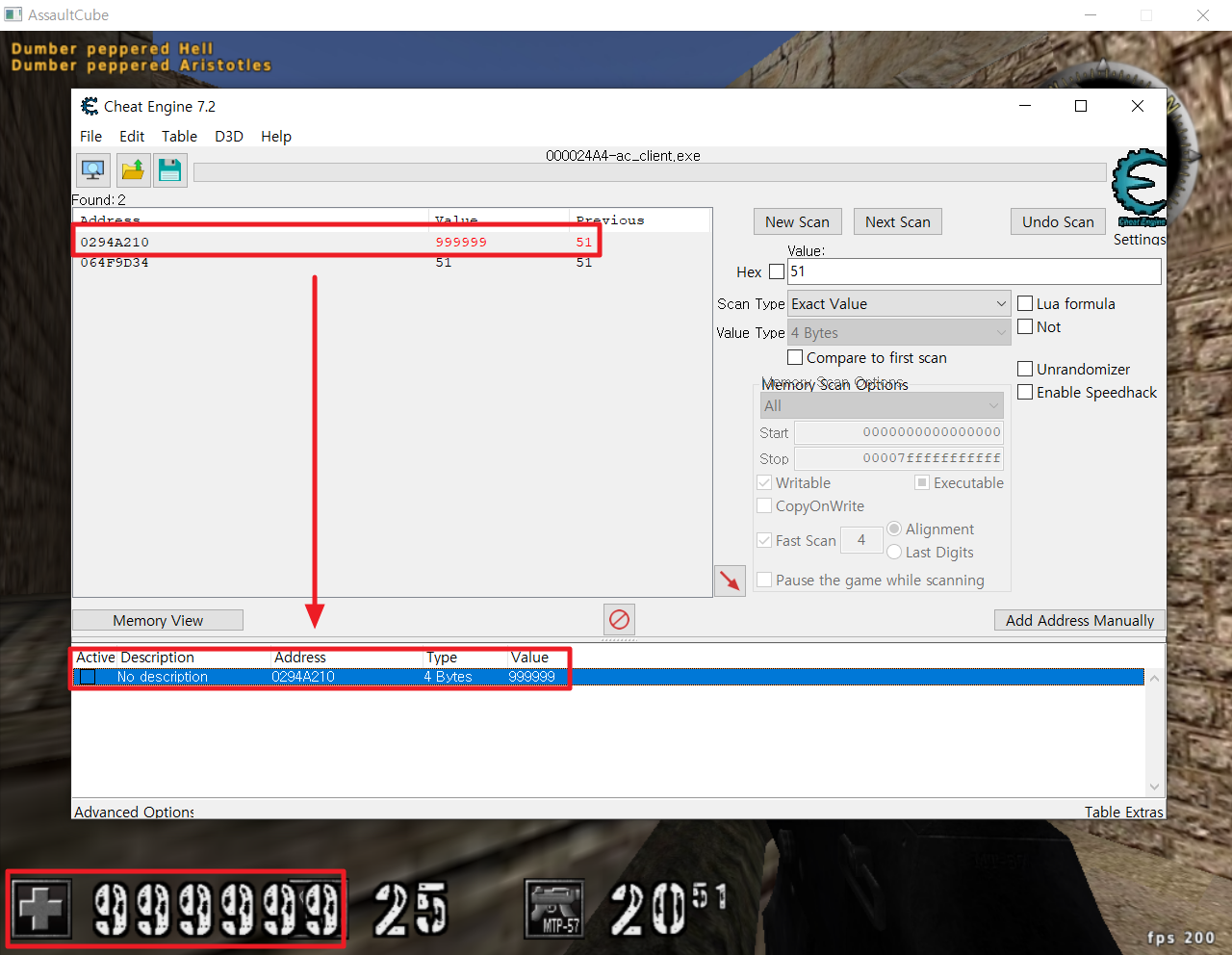
Task: Click address list scrollbar down arrow
Action: pyautogui.click(x=1154, y=787)
